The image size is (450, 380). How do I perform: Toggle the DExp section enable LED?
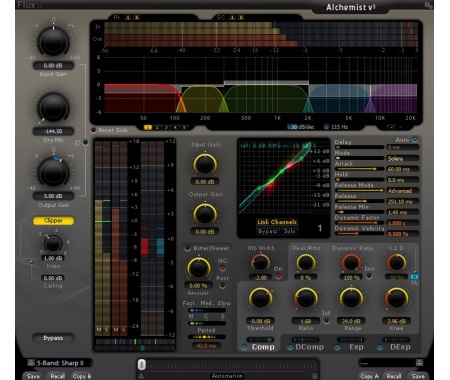point(380,347)
